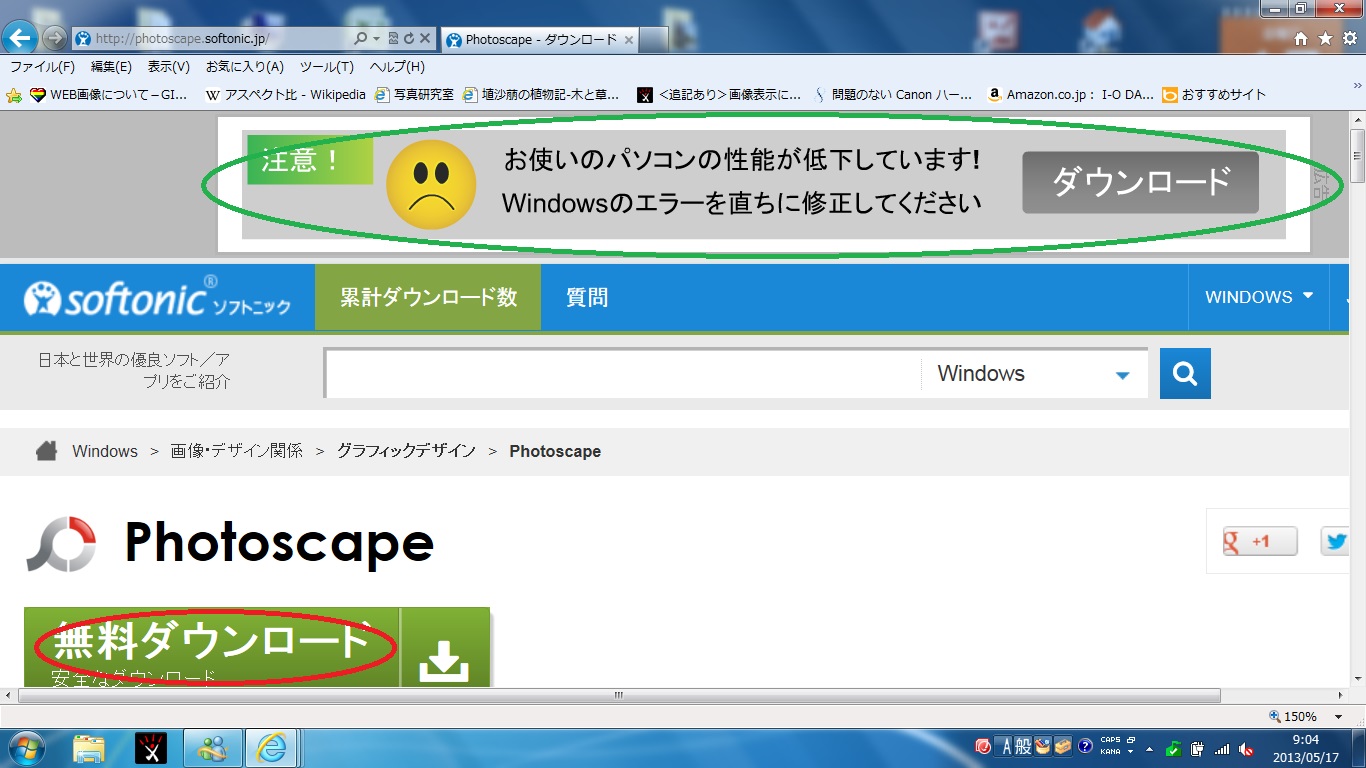The image size is (1366, 768).
Task: Click the browser Forward arrow button
Action: (x=55, y=39)
